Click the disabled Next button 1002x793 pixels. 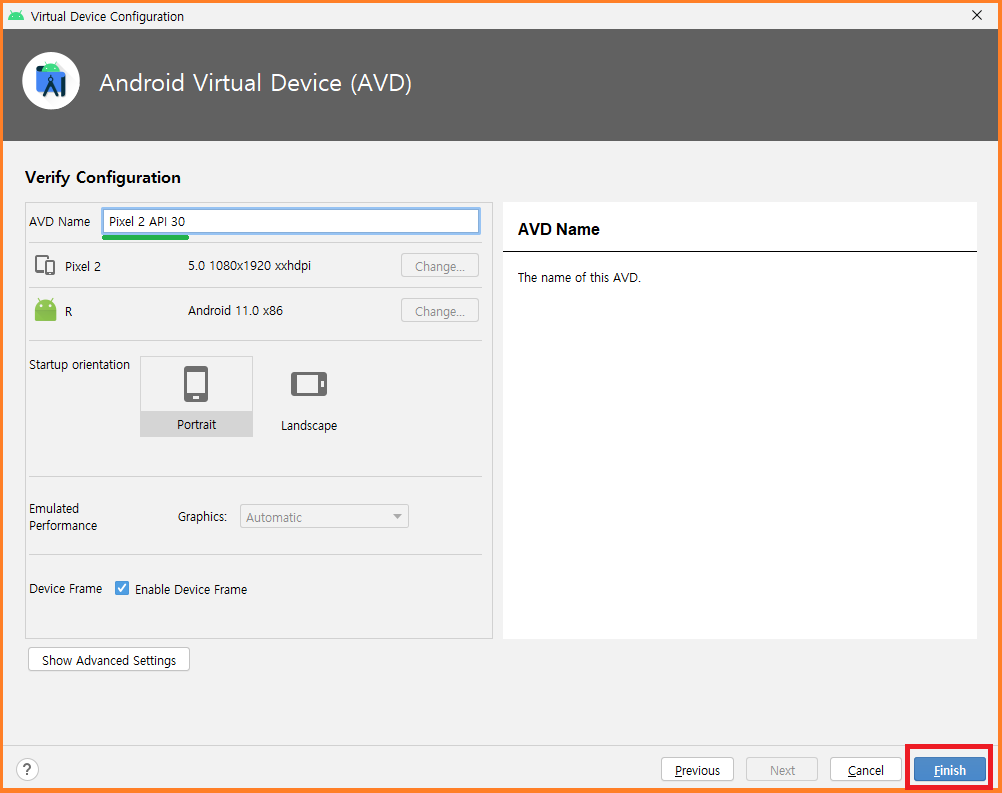[x=782, y=769]
